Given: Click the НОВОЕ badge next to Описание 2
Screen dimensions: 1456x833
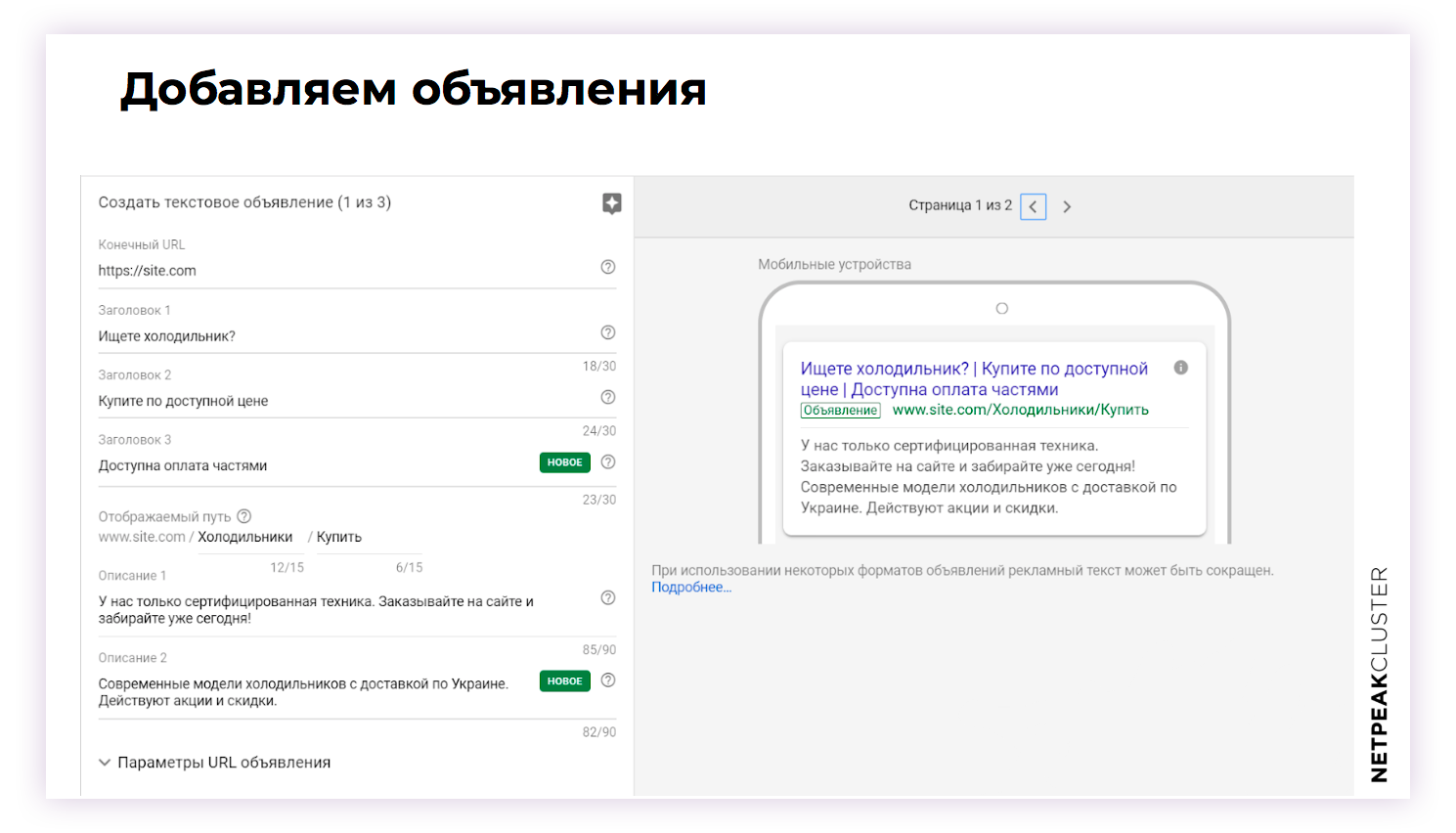Looking at the screenshot, I should coord(565,681).
